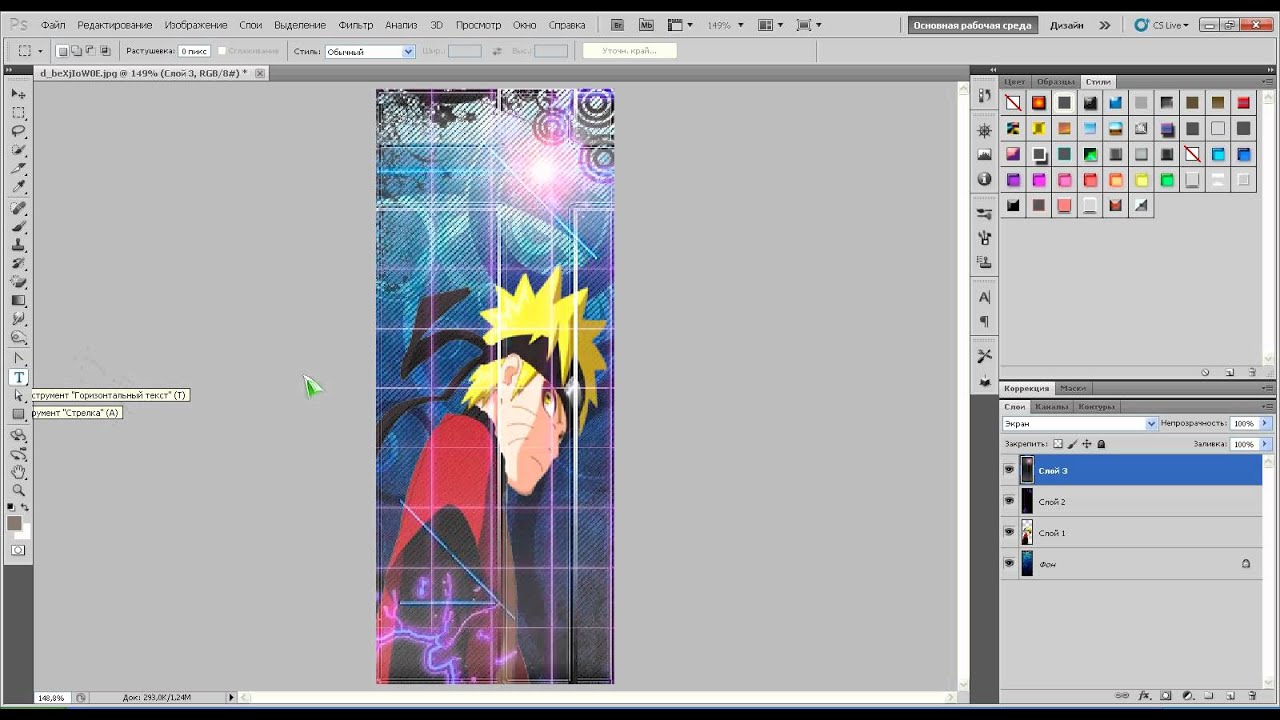This screenshot has height=720, width=1280.
Task: Toggle lock transparent pixels
Action: [x=1057, y=444]
